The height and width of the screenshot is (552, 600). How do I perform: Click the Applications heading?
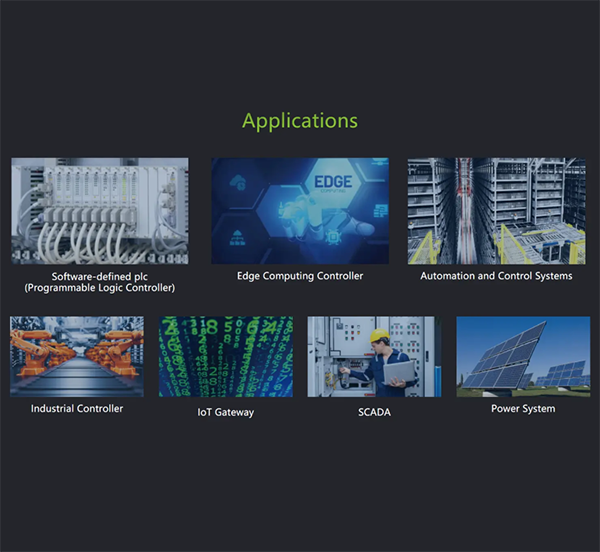[x=299, y=121]
